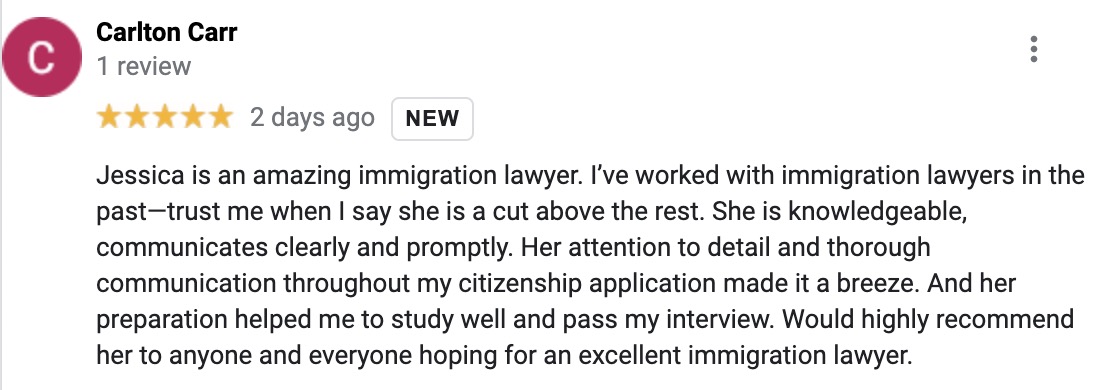The height and width of the screenshot is (390, 1104).
Task: Click the fifth gold rating star
Action: pos(219,118)
